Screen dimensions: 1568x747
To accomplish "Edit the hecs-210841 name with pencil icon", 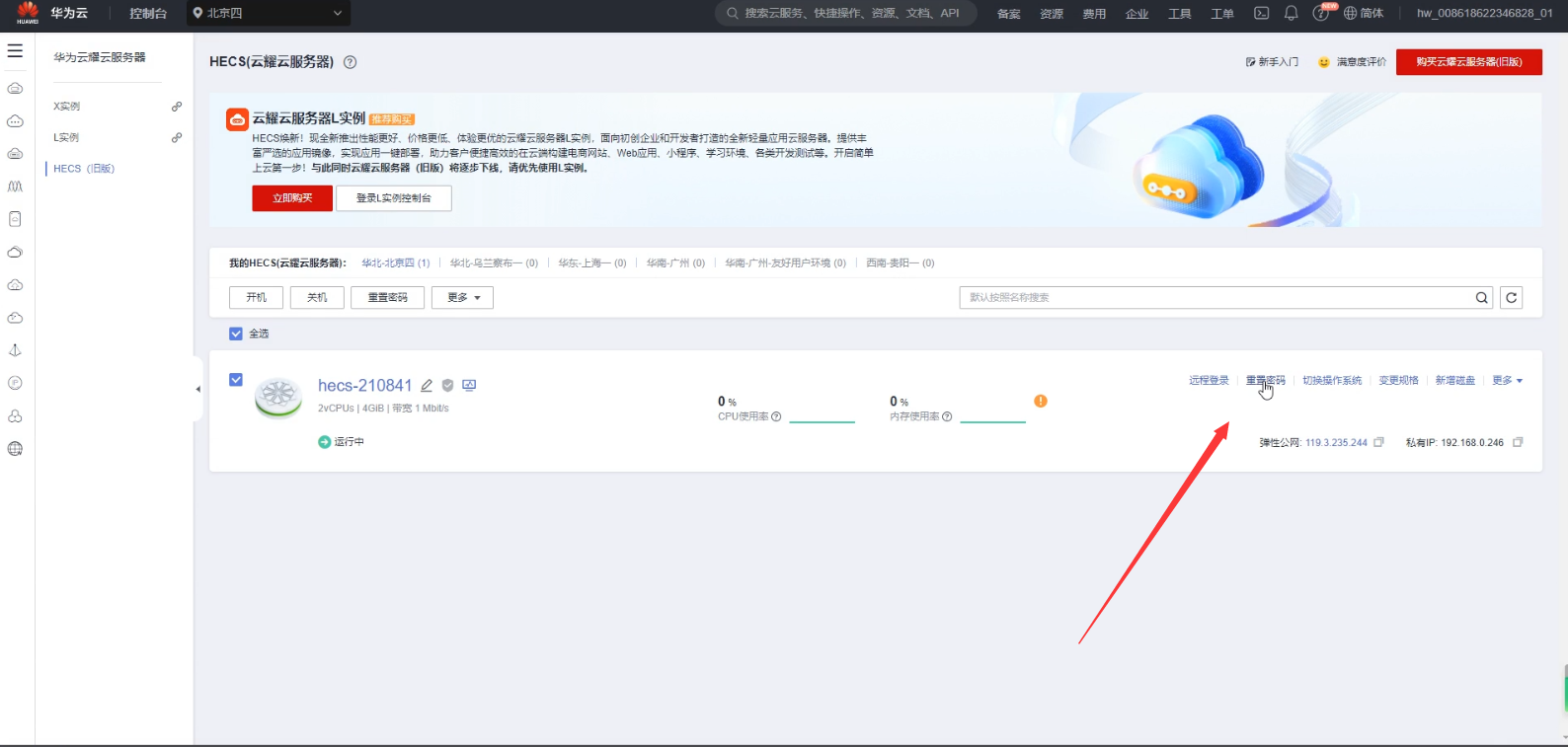I will coord(427,386).
